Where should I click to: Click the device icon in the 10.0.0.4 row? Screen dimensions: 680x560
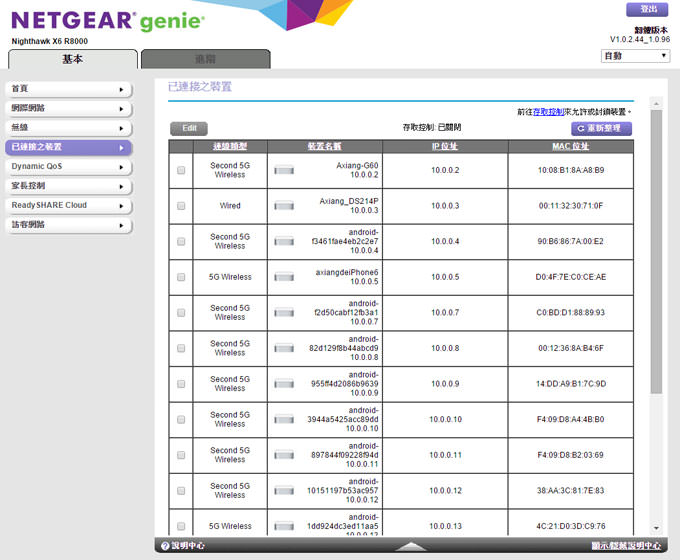tap(284, 242)
